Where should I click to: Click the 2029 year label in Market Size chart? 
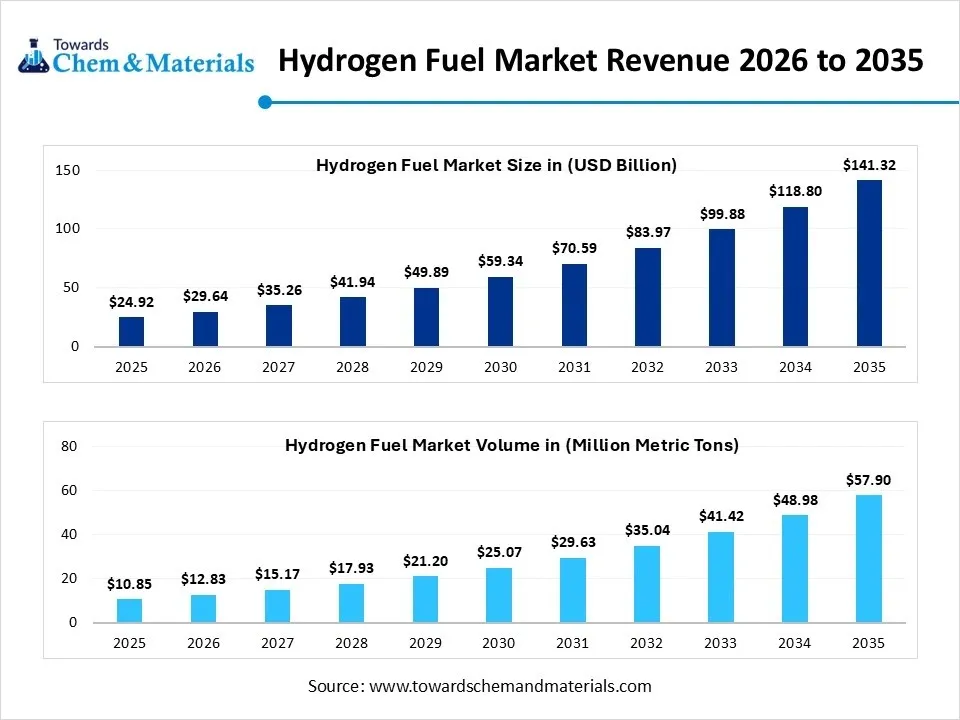[x=426, y=367]
